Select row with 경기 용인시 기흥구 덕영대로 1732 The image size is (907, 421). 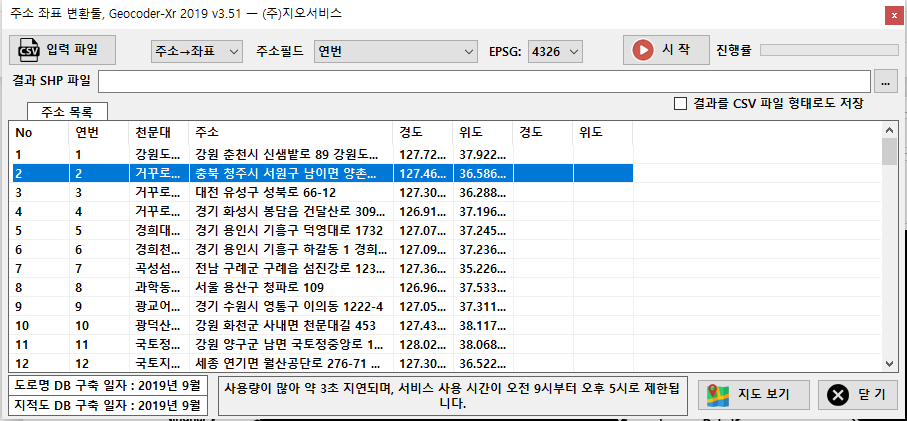click(323, 231)
